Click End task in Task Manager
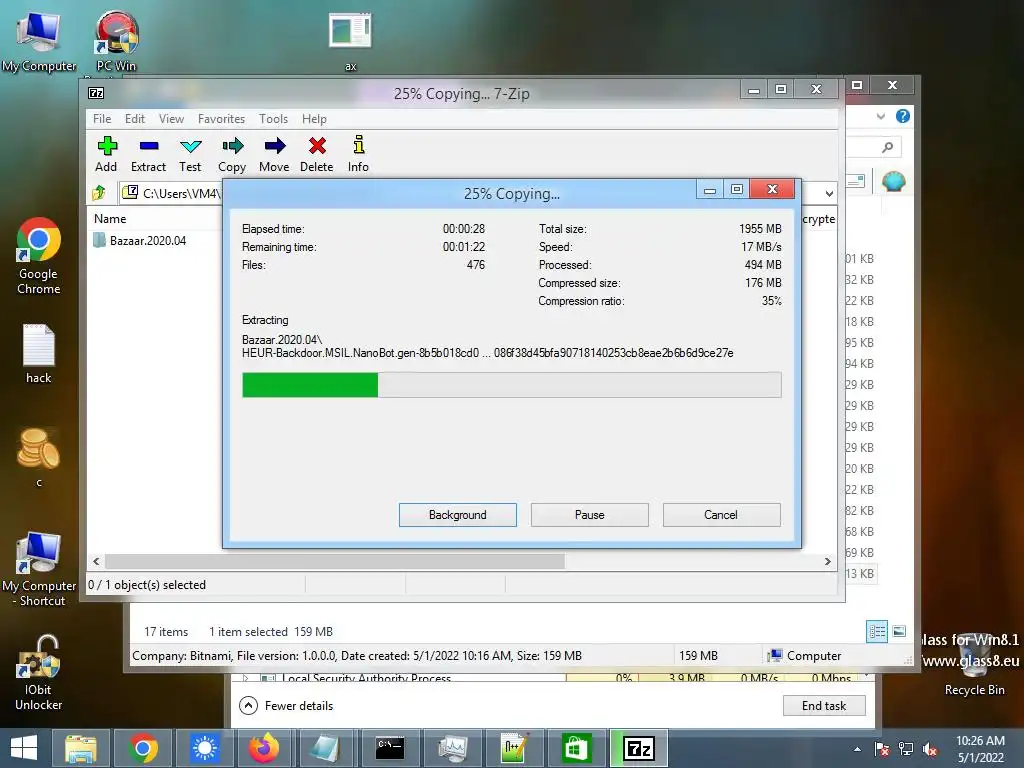The width and height of the screenshot is (1024, 768). (824, 705)
